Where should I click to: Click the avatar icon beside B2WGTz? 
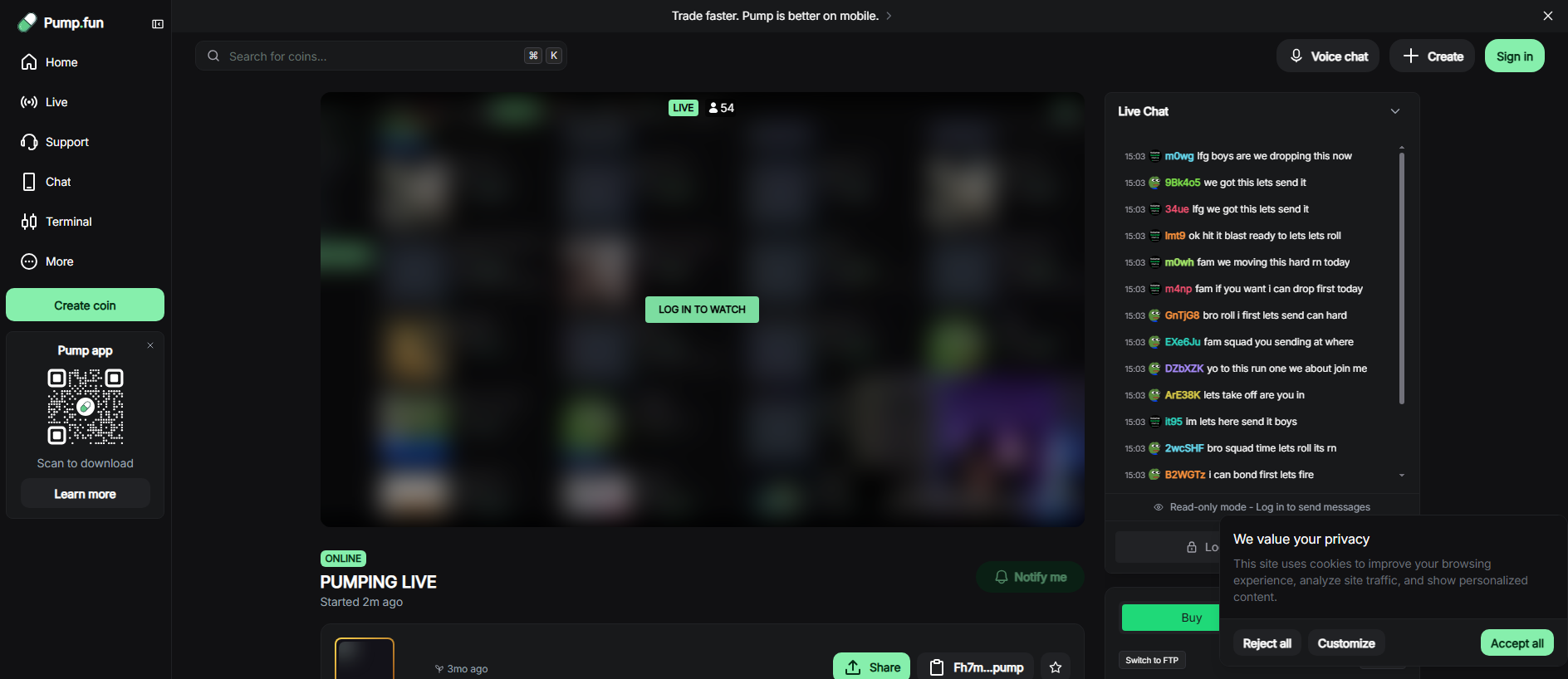(x=1154, y=475)
